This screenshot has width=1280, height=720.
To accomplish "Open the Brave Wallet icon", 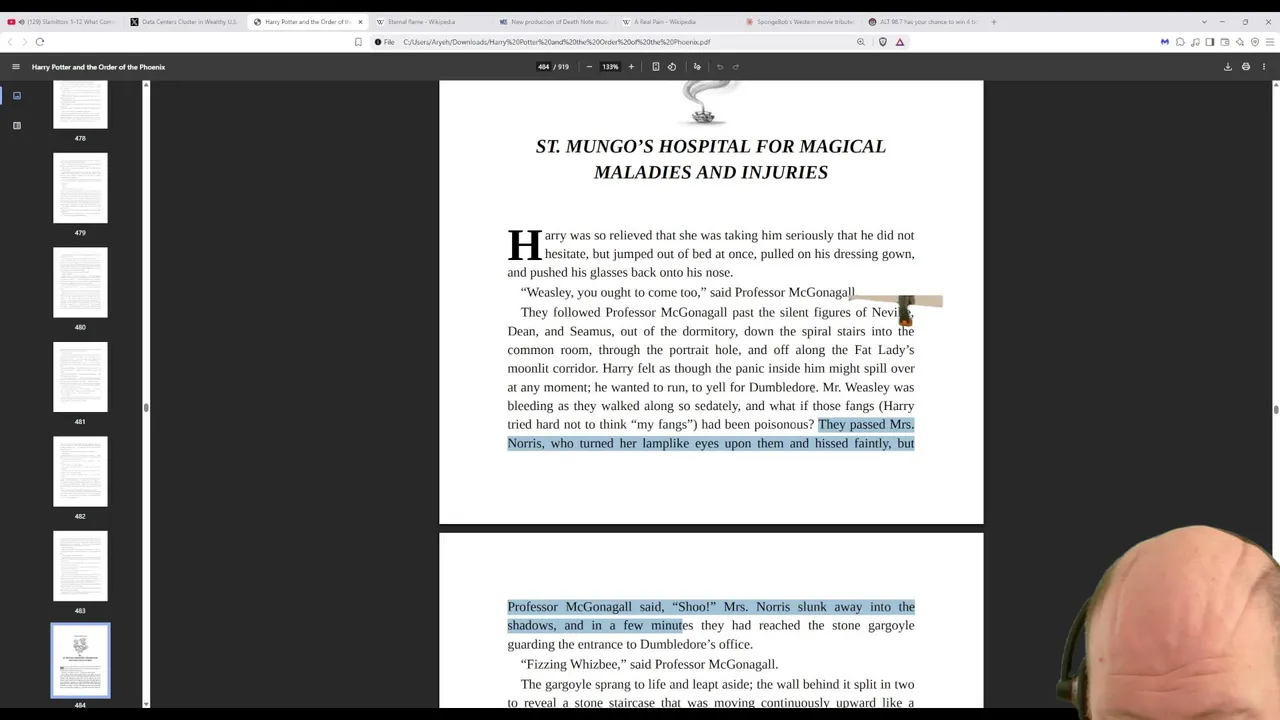I will pos(1225,42).
